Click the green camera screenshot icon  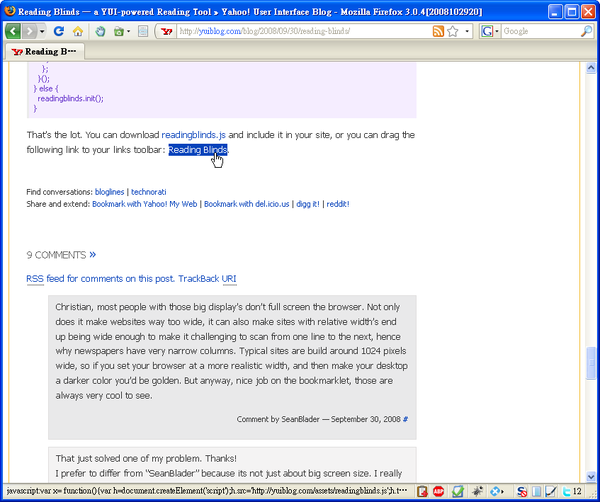point(119,31)
